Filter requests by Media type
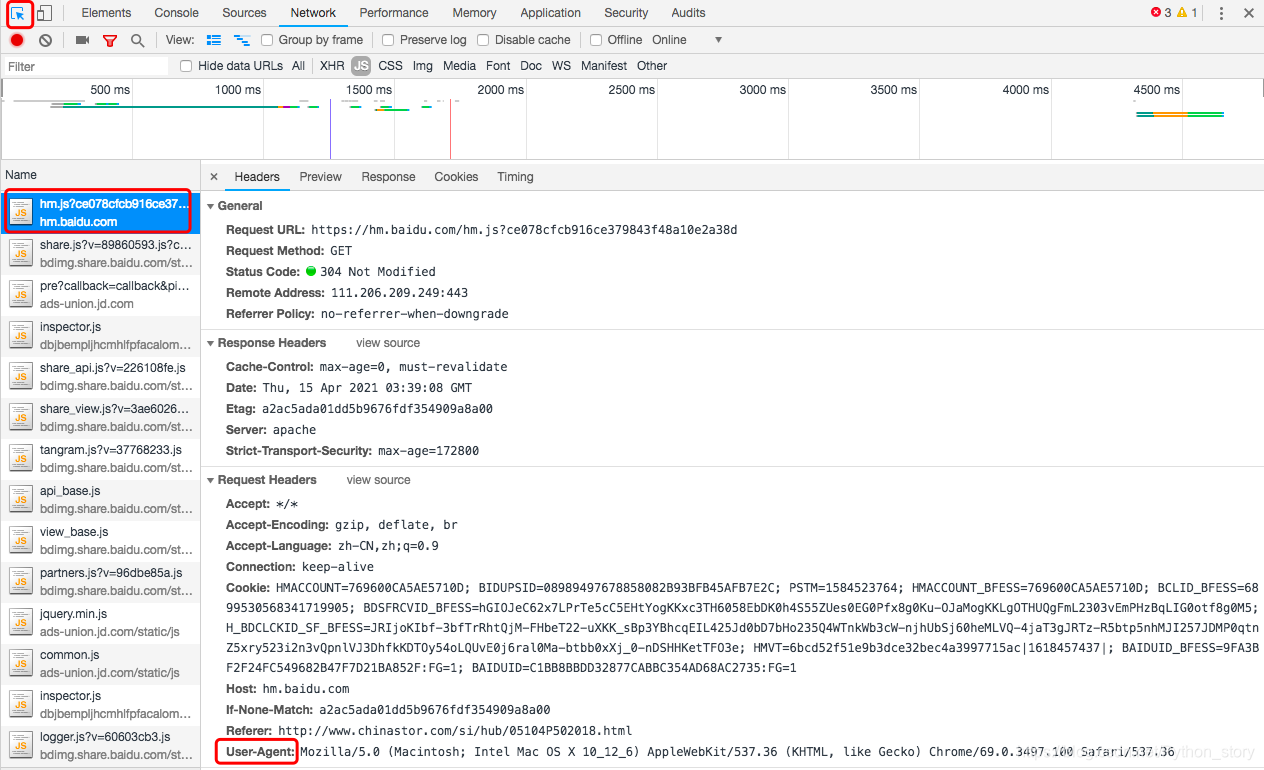Viewport: 1264px width, 770px height. click(x=459, y=66)
